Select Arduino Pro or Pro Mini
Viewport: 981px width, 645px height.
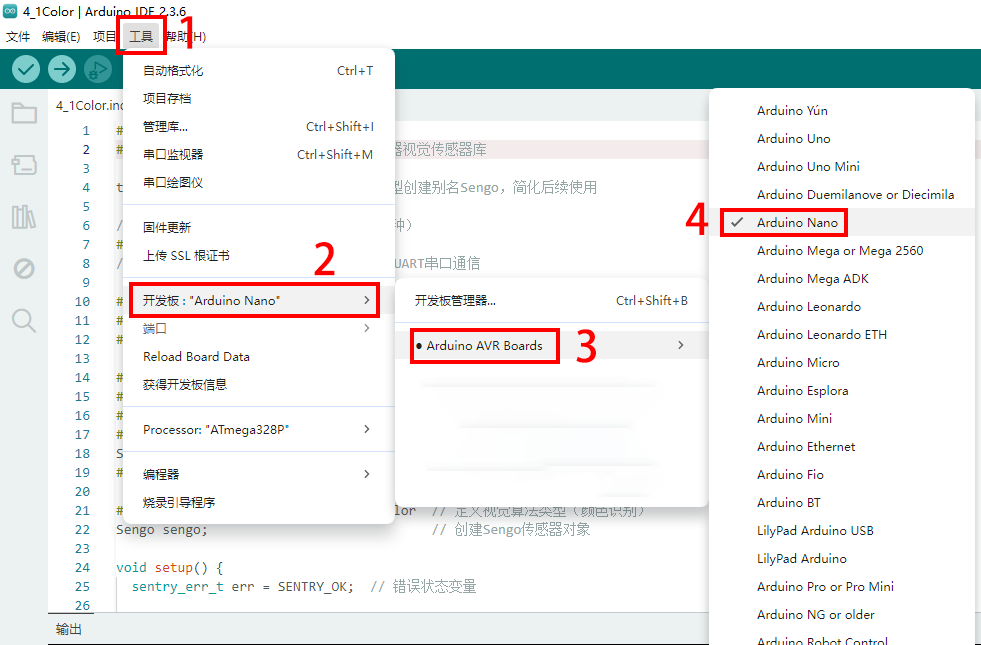842,587
